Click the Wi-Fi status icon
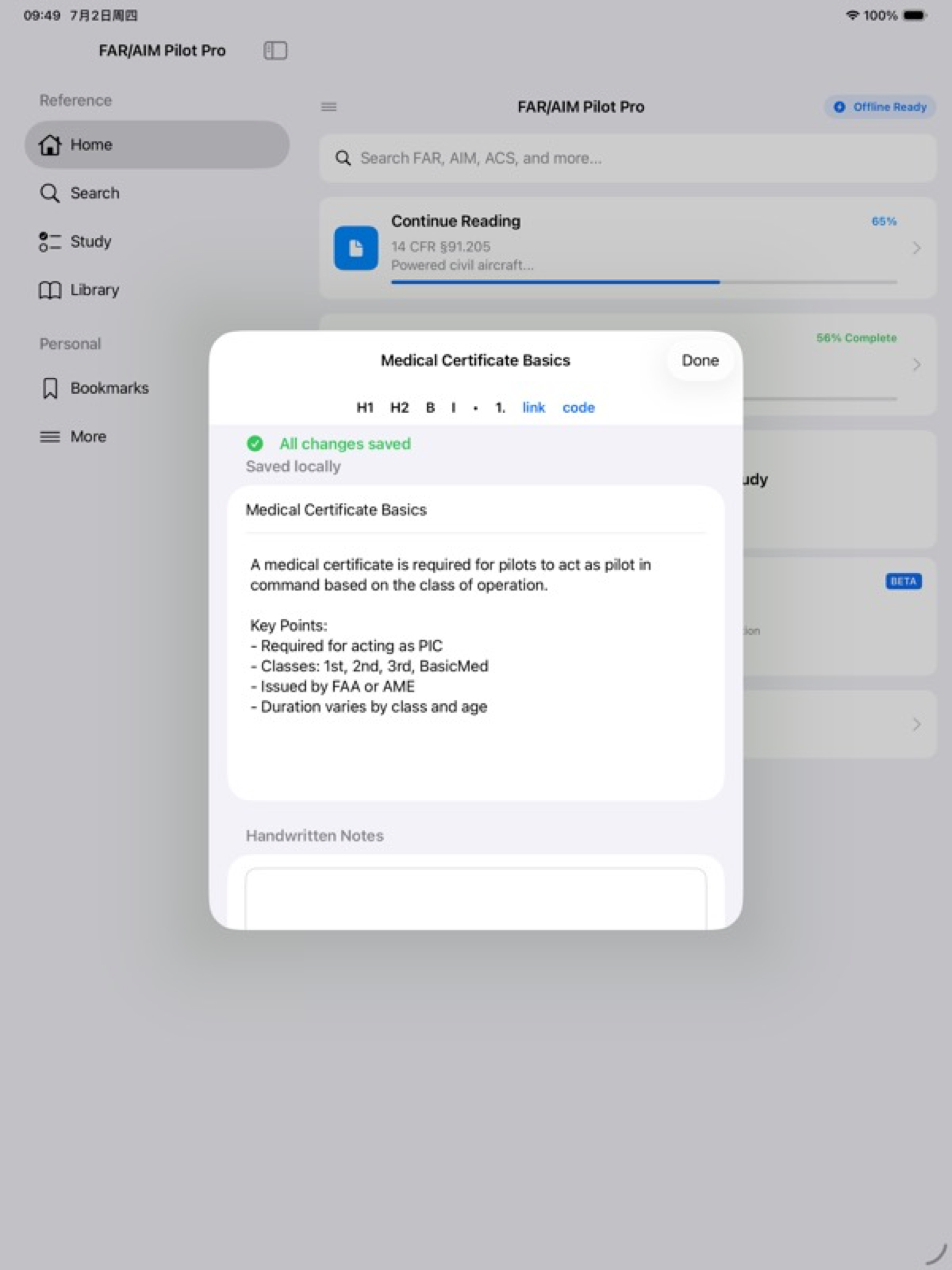Screen dimensions: 952x1270 coord(852,15)
